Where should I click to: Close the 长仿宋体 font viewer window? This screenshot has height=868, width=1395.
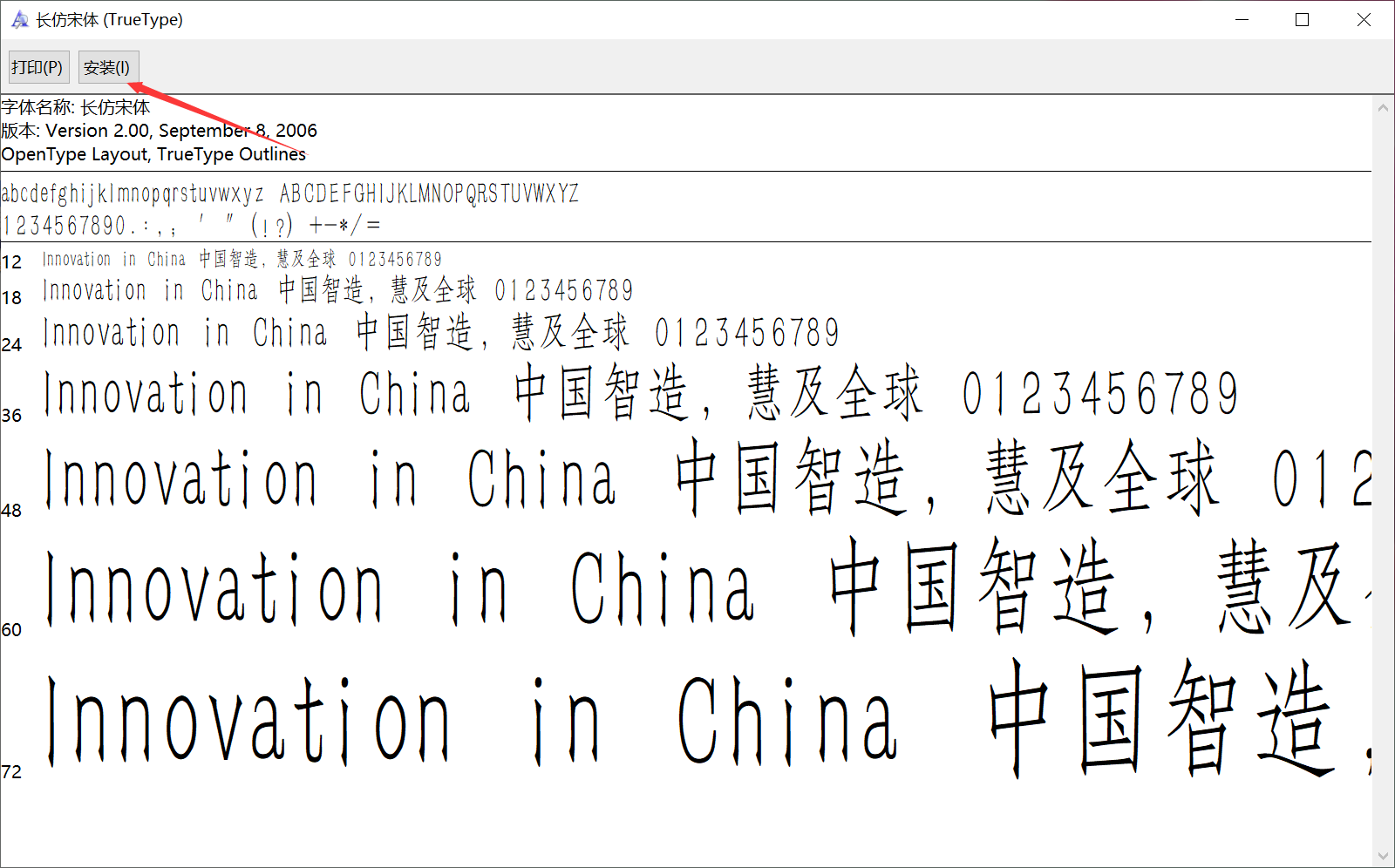pyautogui.click(x=1364, y=19)
